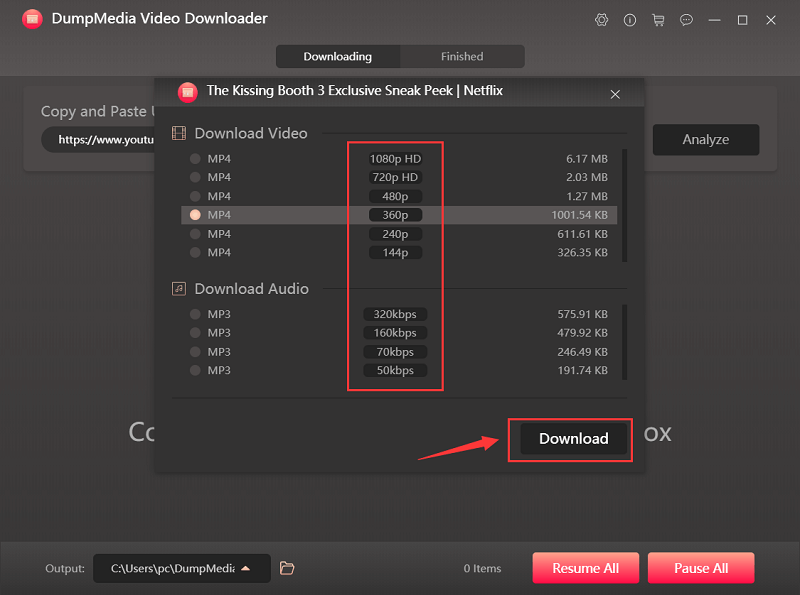
Task: Click the 1080p HD quality label
Action: [x=395, y=159]
